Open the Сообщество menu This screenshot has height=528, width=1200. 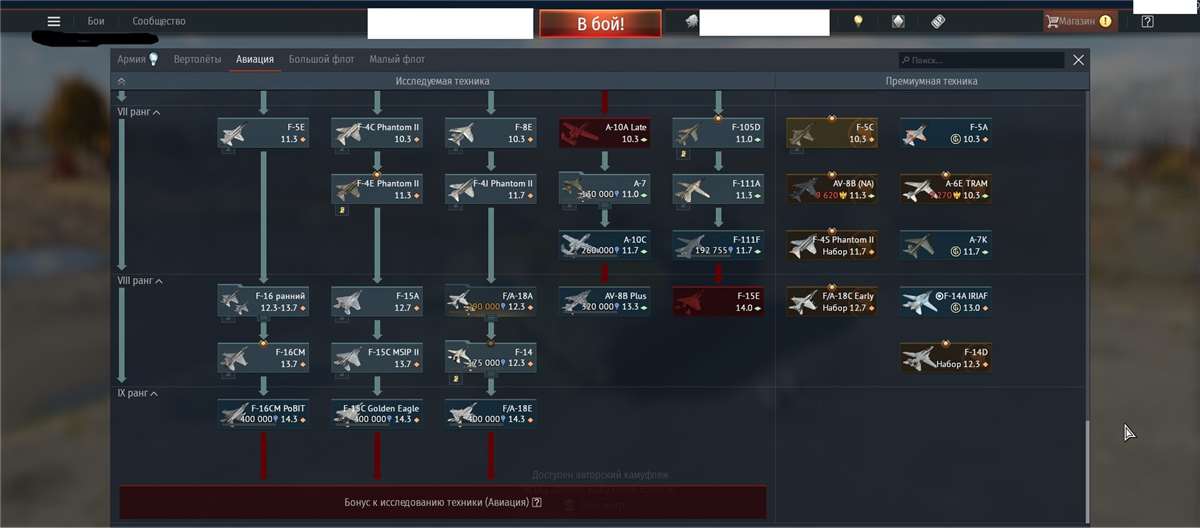pyautogui.click(x=159, y=21)
